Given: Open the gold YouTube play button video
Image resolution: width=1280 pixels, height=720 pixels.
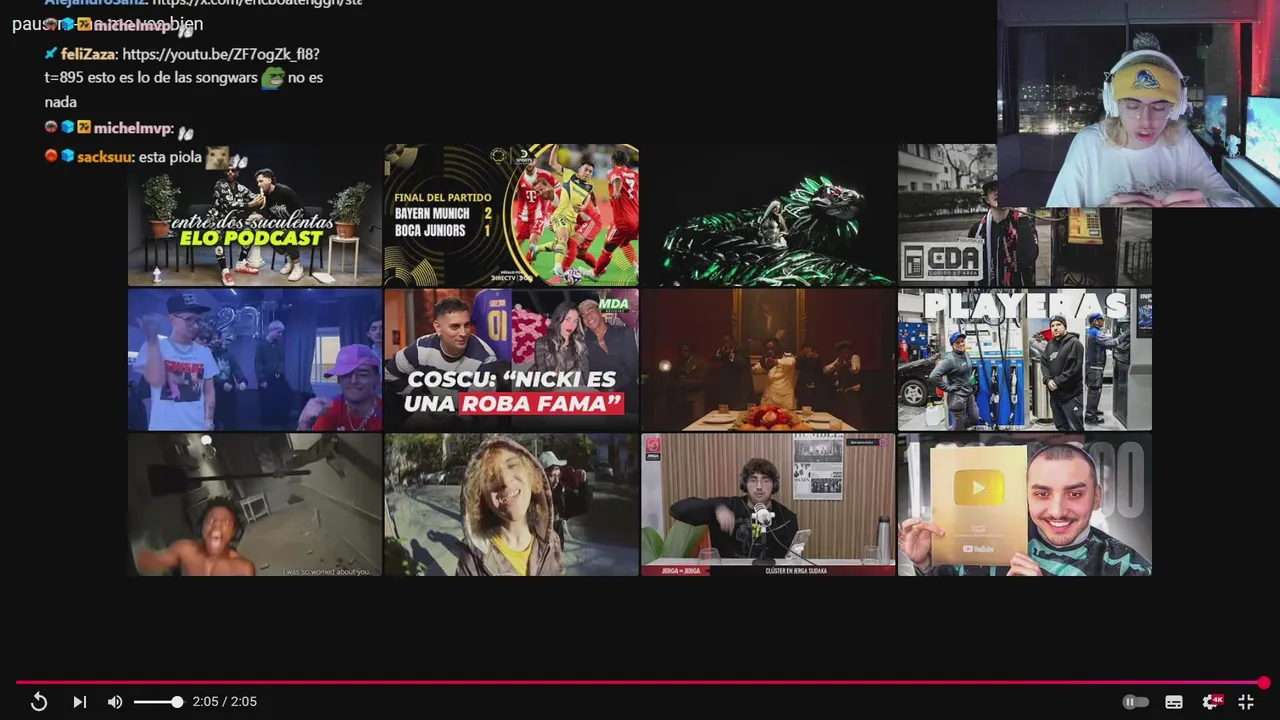Looking at the screenshot, I should pos(1024,504).
